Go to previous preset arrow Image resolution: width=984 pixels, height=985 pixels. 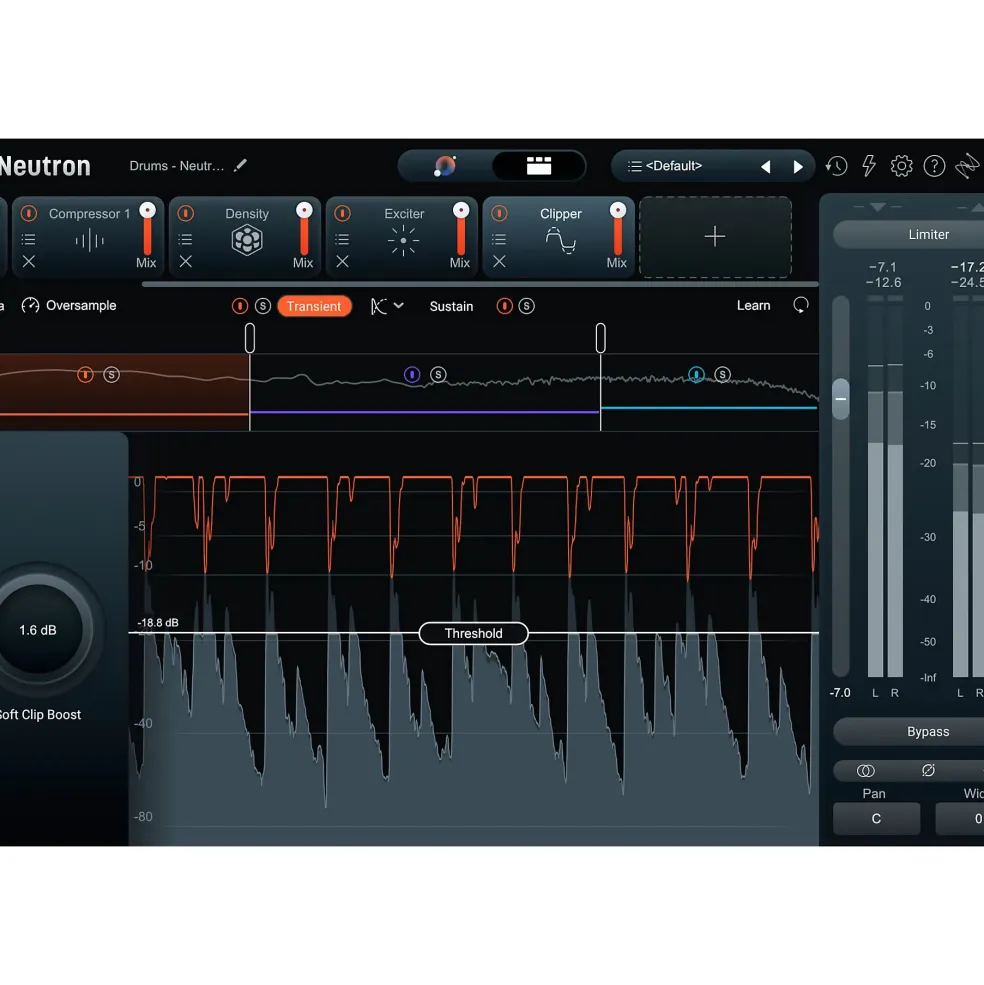pyautogui.click(x=766, y=166)
